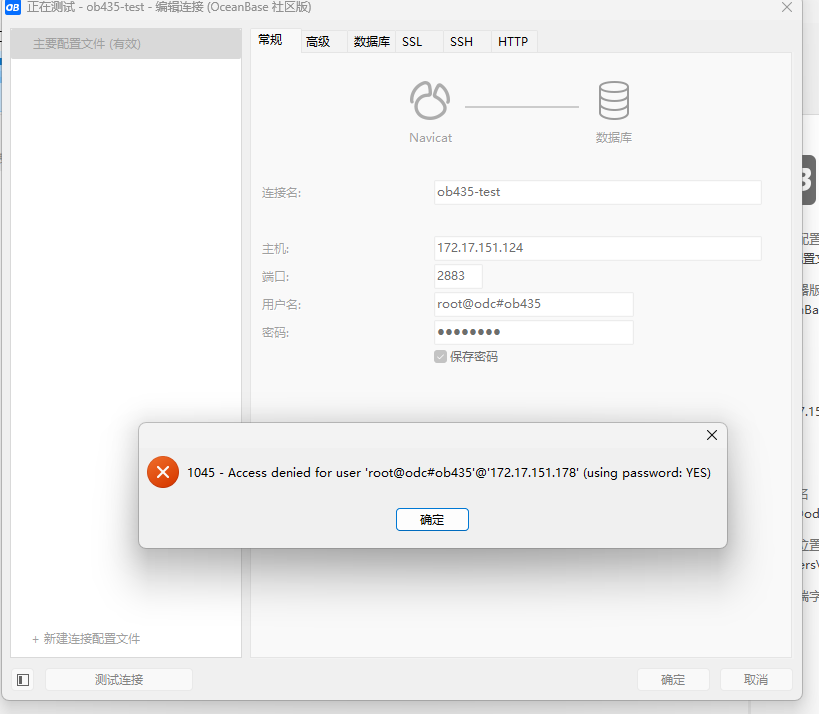This screenshot has width=819, height=714.
Task: Toggle the sidebar panel icon at bottom left
Action: (23, 680)
